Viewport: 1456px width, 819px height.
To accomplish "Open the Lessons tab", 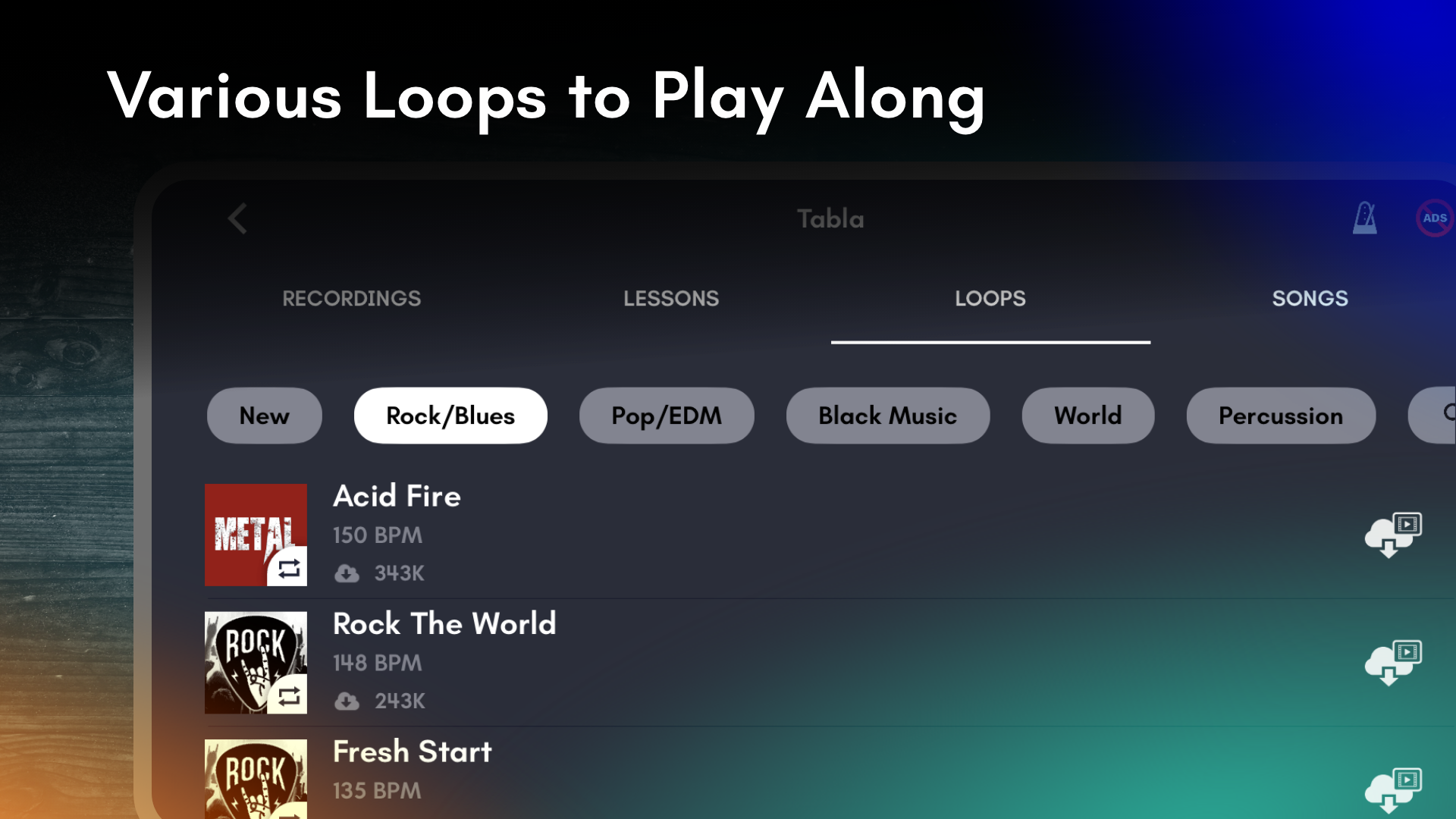I will 671,299.
